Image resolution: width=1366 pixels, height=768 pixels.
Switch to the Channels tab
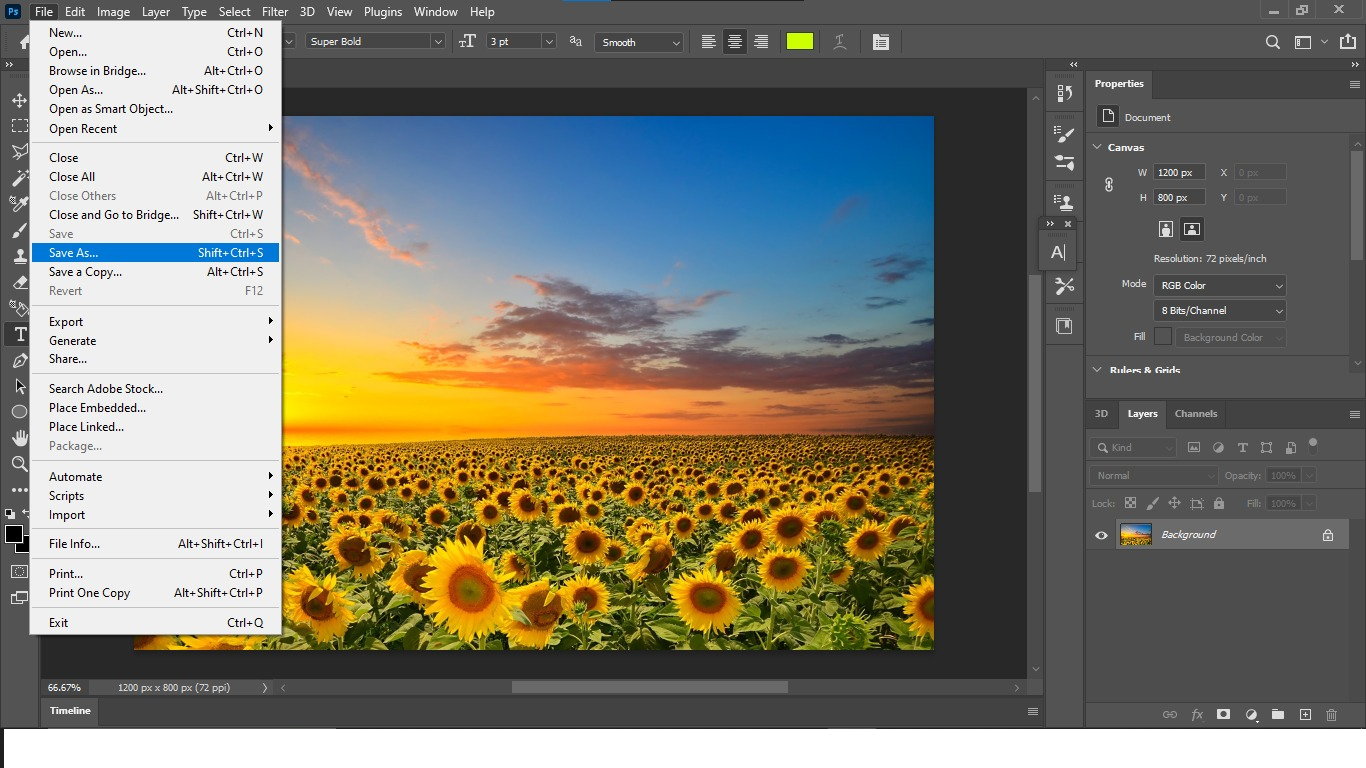click(x=1195, y=413)
